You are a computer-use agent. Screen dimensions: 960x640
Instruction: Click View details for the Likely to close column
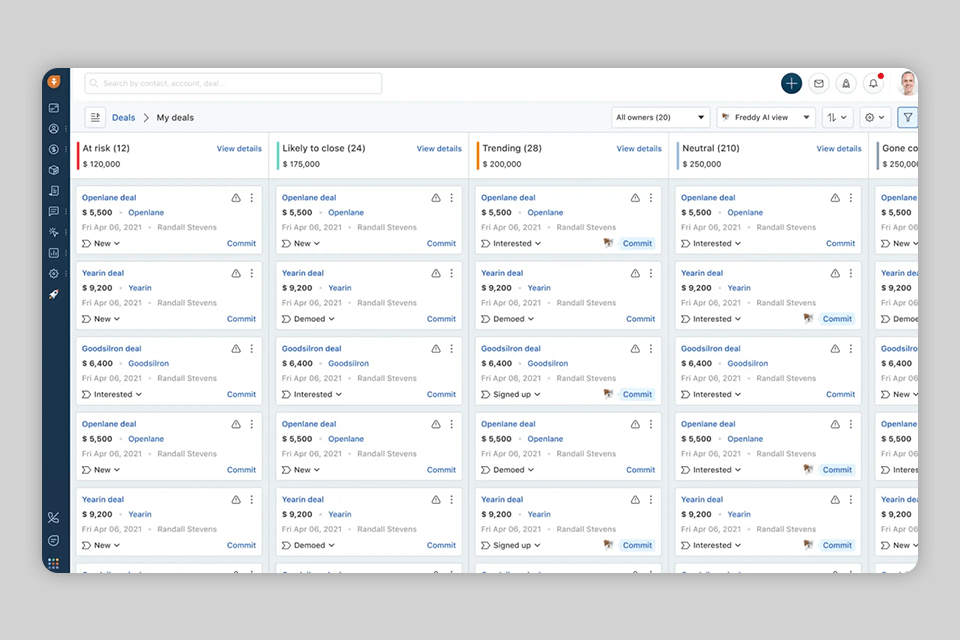439,148
